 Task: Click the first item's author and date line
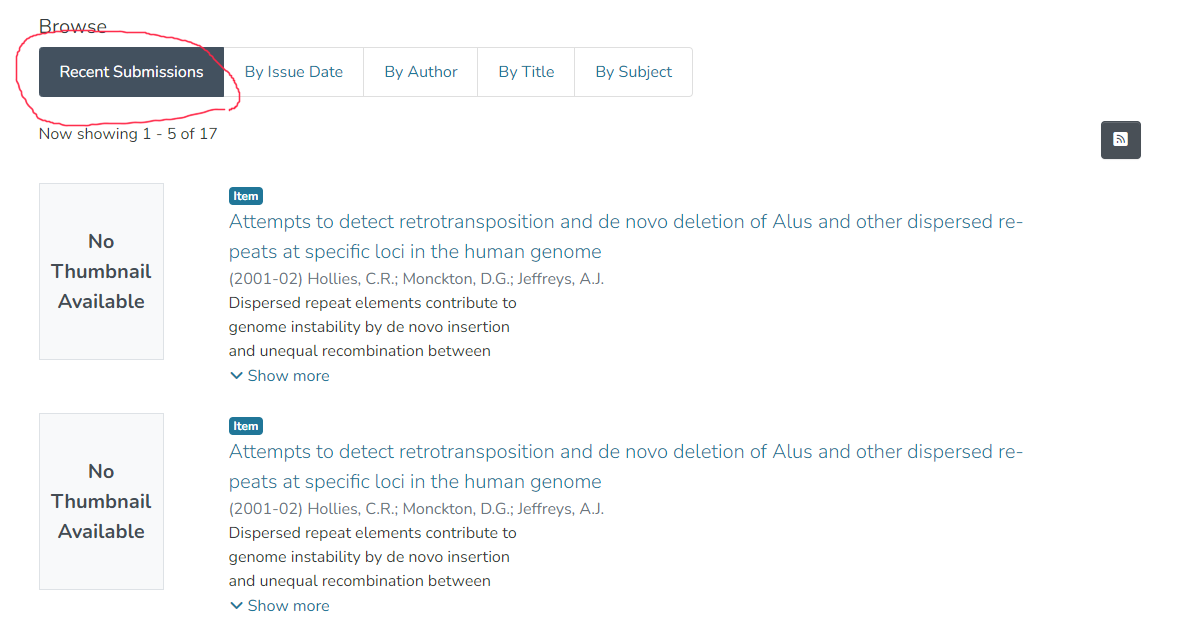pyautogui.click(x=416, y=279)
